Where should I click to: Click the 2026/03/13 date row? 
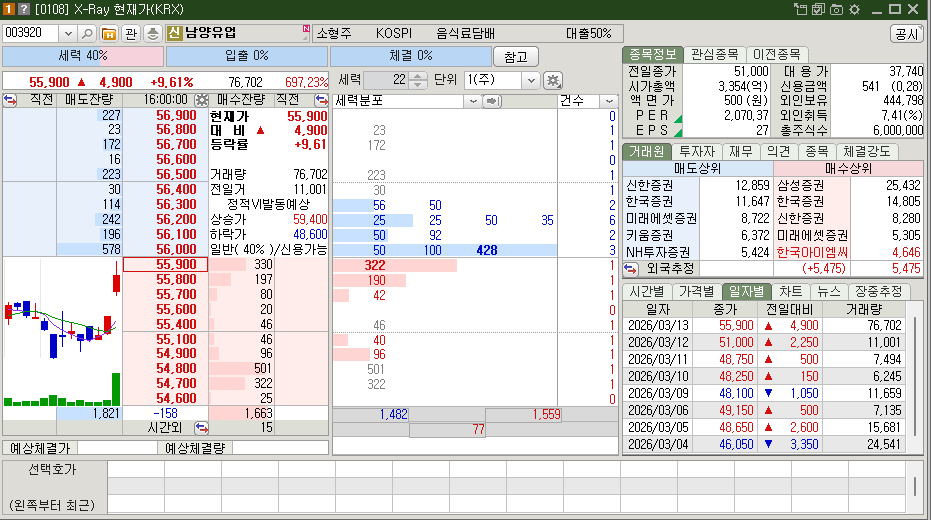click(765, 325)
